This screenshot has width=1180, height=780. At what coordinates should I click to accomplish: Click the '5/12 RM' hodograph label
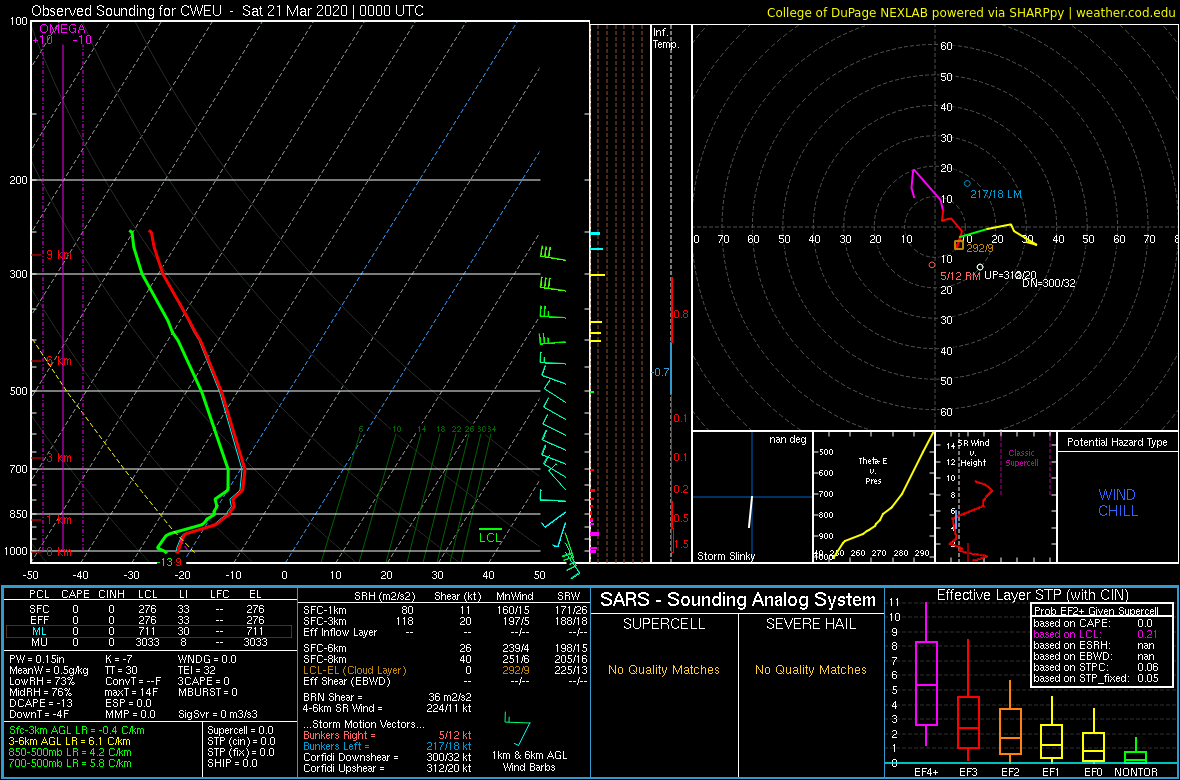click(961, 276)
